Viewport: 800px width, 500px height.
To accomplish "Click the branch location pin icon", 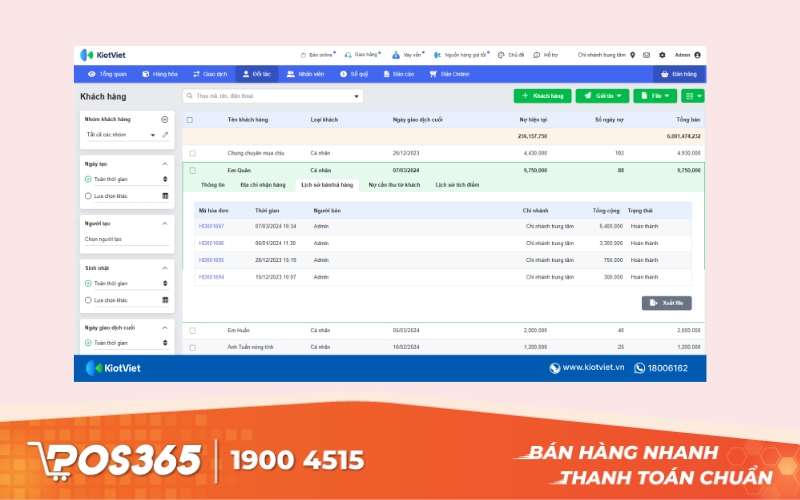I will (633, 55).
